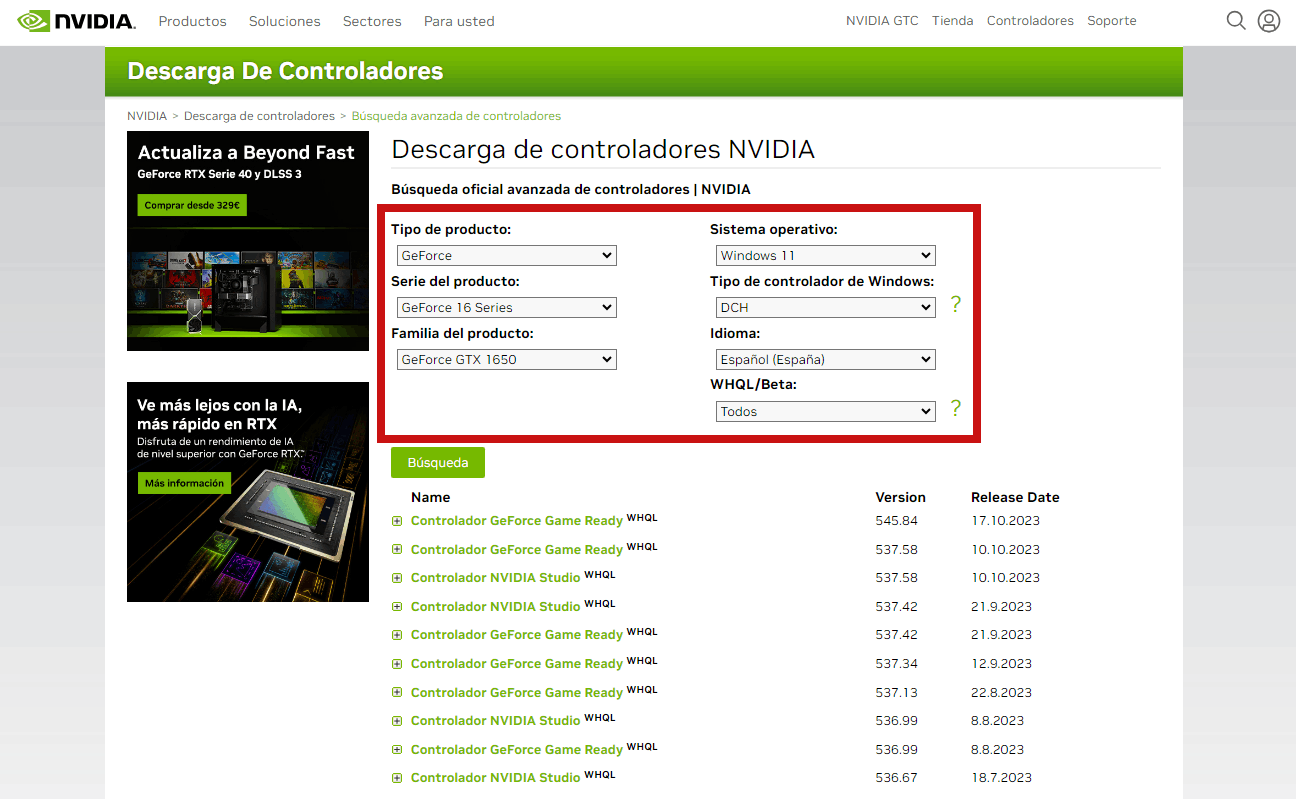Open Sistema operativo dropdown
Image resolution: width=1296 pixels, height=799 pixels.
coord(825,255)
